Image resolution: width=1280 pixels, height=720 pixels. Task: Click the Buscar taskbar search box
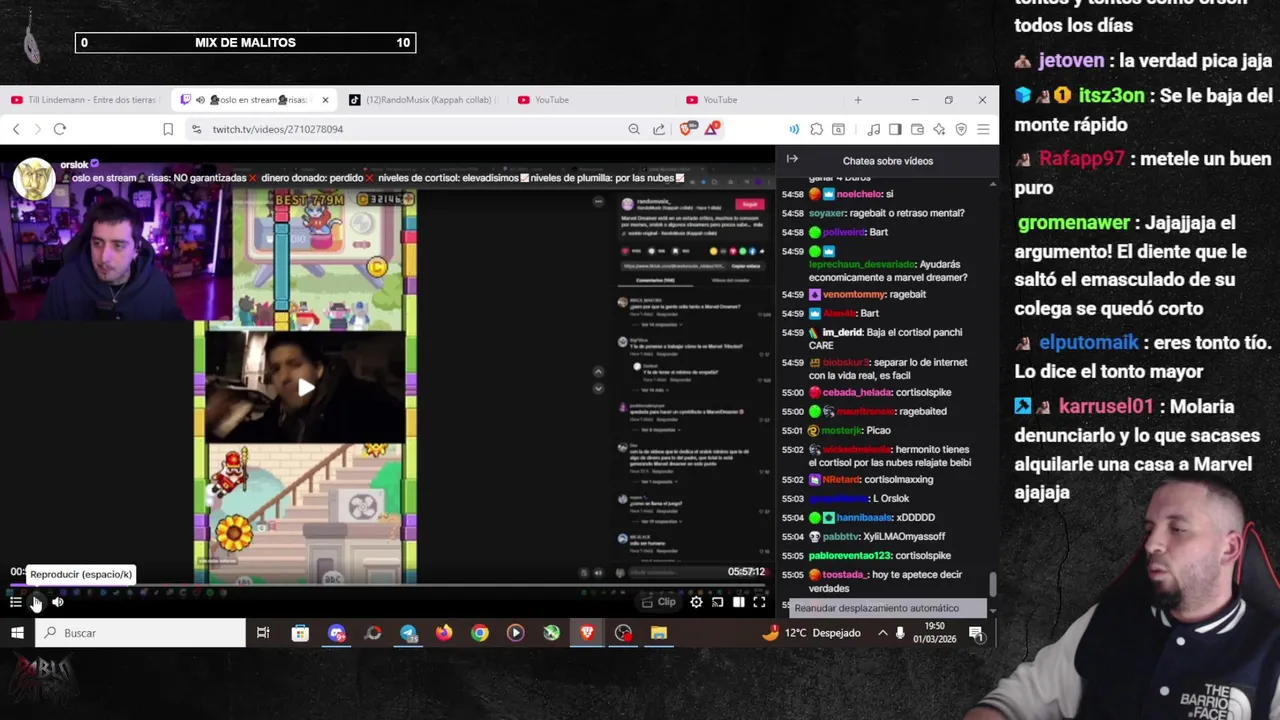141,633
